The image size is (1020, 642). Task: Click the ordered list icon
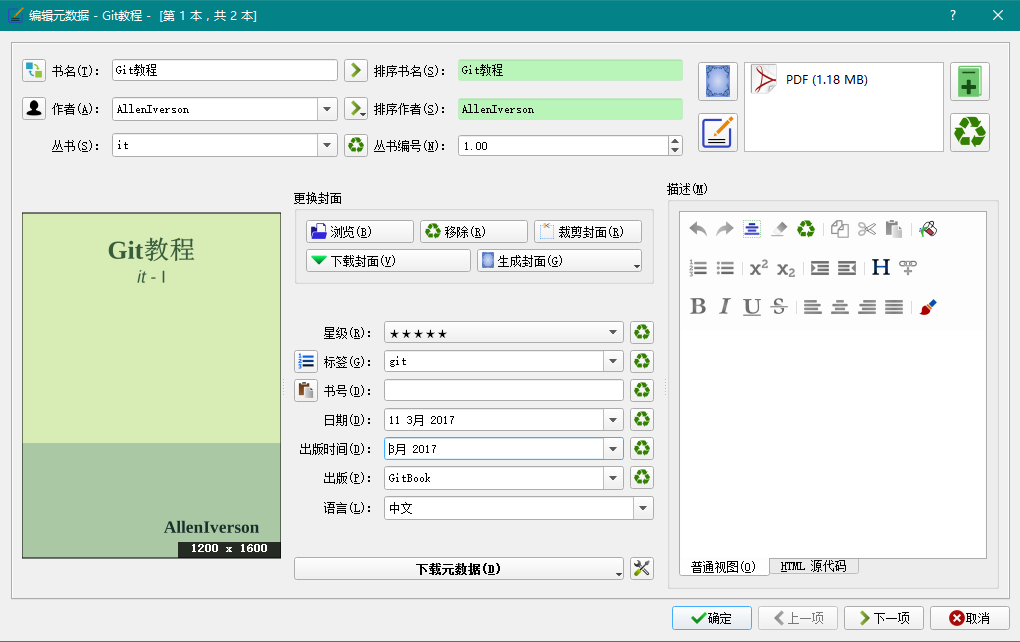coord(698,268)
